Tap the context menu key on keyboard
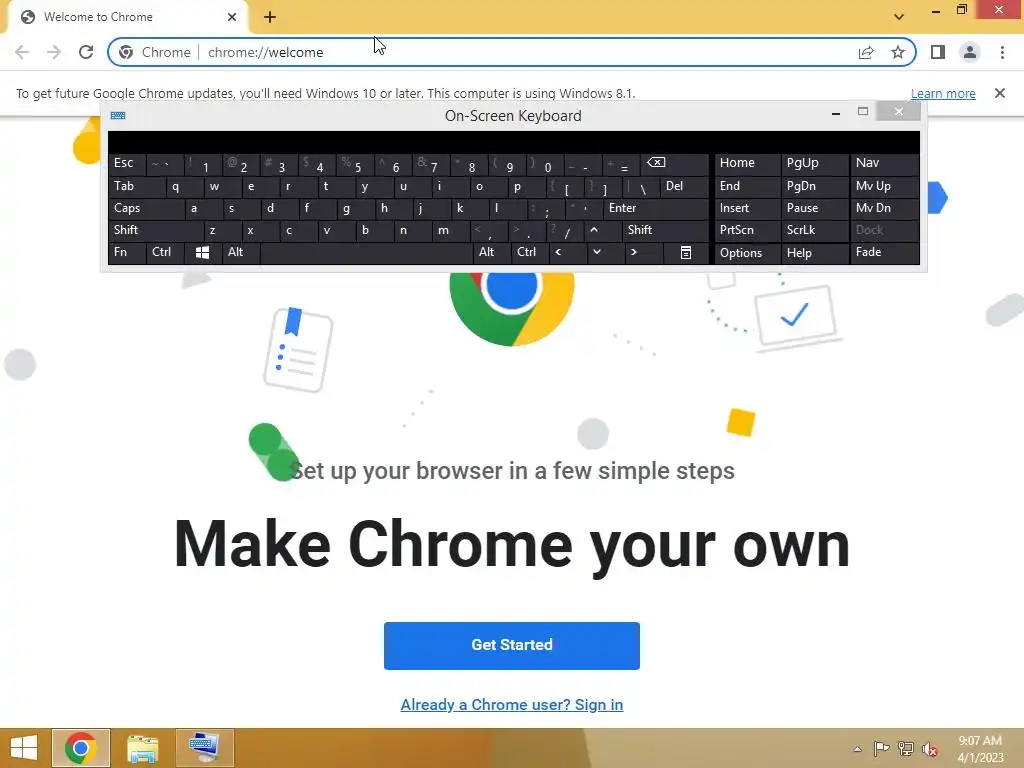 [x=686, y=252]
